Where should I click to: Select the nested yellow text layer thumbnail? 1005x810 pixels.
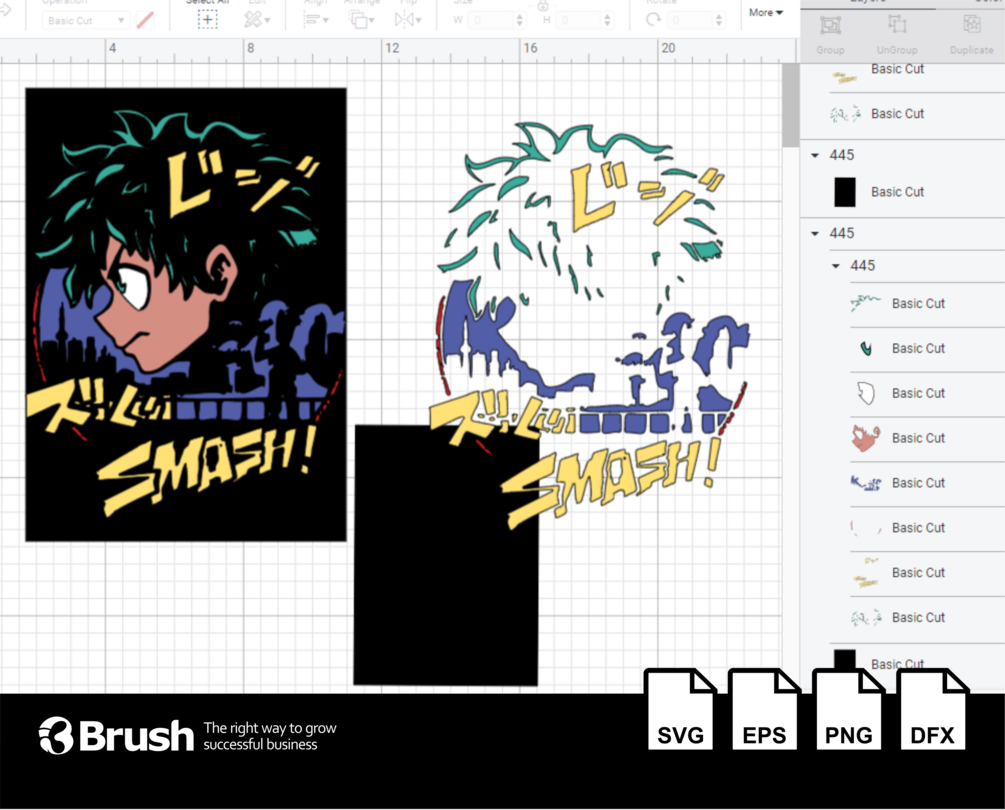(865, 572)
